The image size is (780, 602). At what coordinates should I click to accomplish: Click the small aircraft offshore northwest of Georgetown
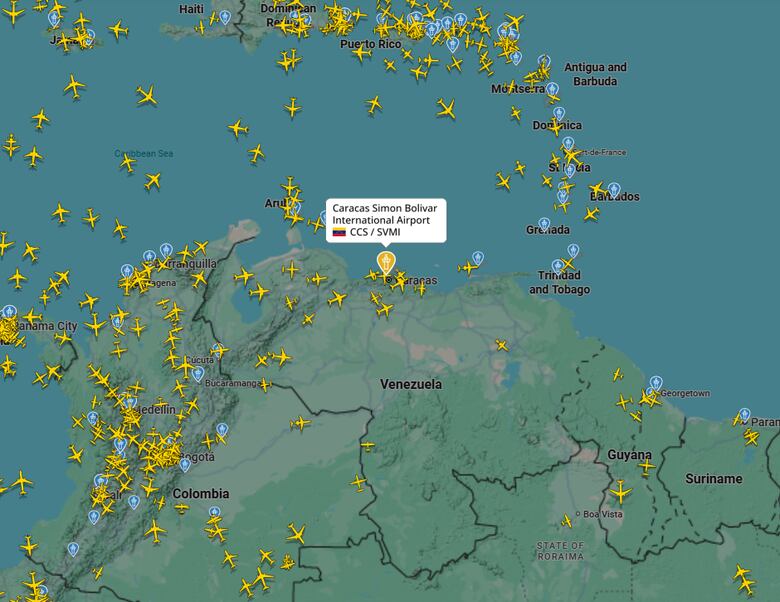[618, 374]
